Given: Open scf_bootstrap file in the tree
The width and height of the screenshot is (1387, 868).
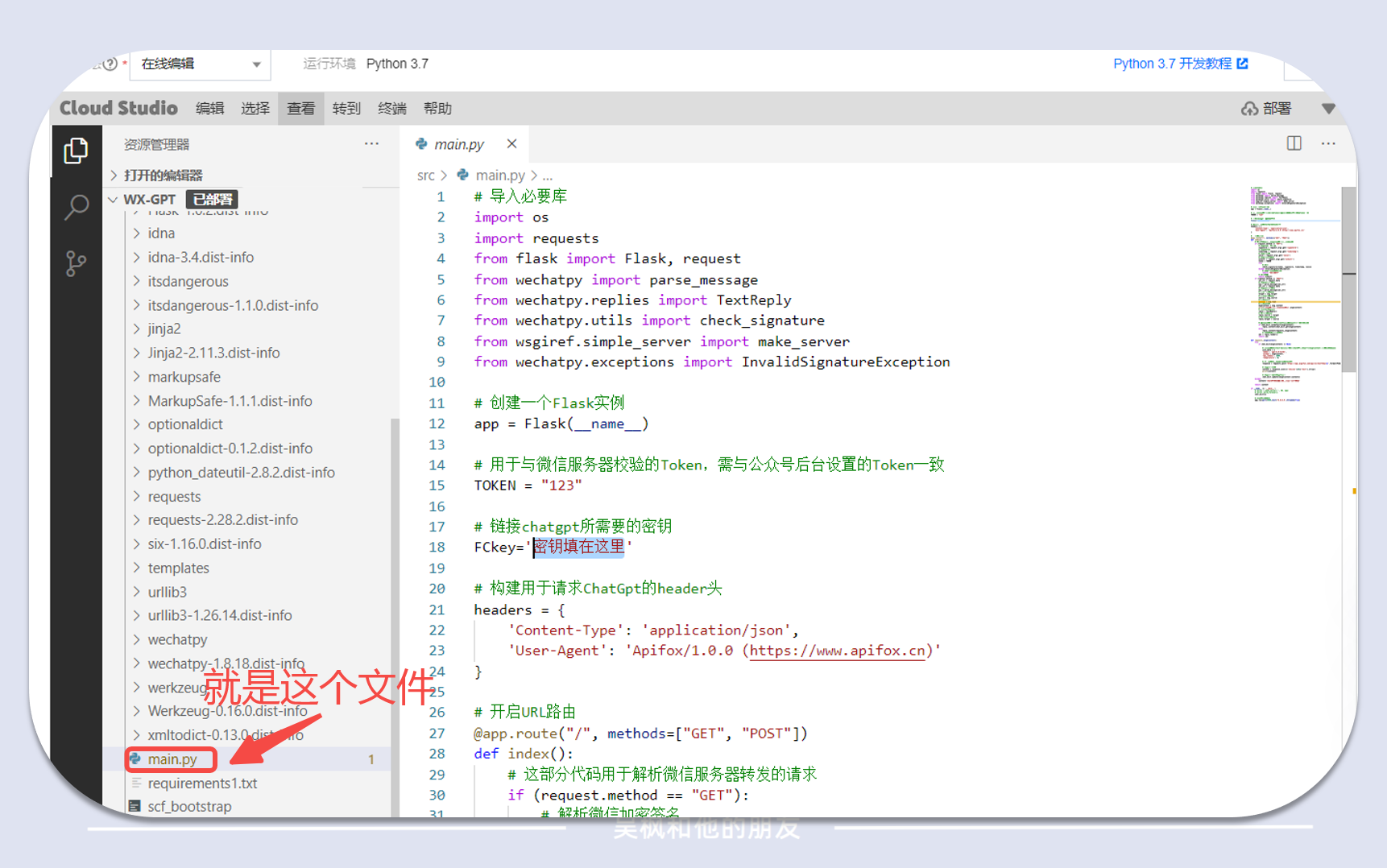Looking at the screenshot, I should pyautogui.click(x=189, y=807).
